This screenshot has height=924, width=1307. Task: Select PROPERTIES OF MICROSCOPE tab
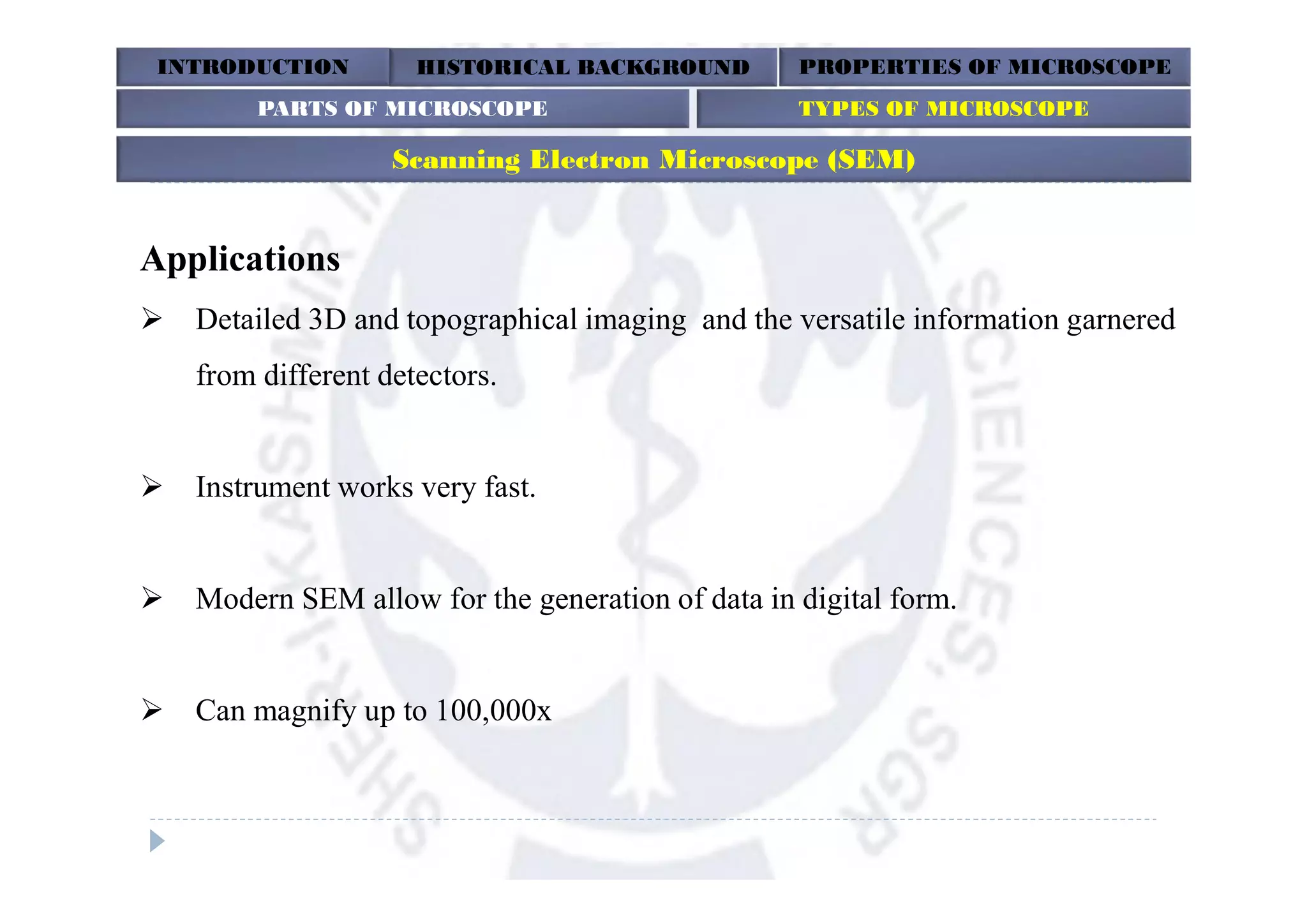[x=985, y=67]
